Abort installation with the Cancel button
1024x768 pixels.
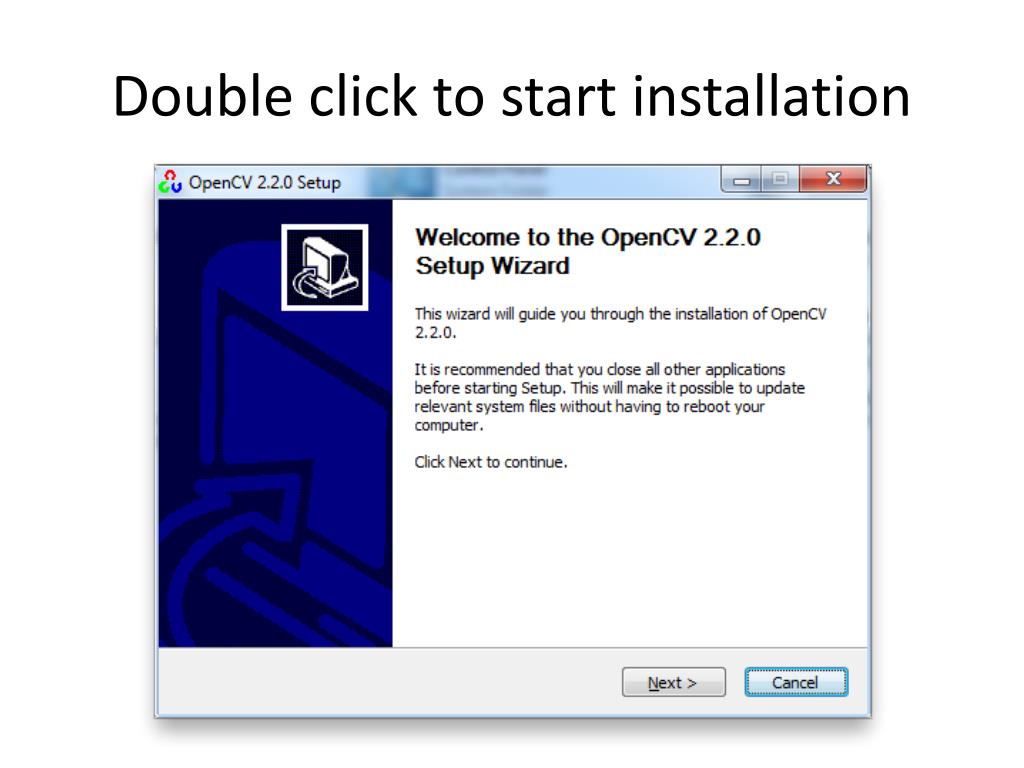point(795,682)
